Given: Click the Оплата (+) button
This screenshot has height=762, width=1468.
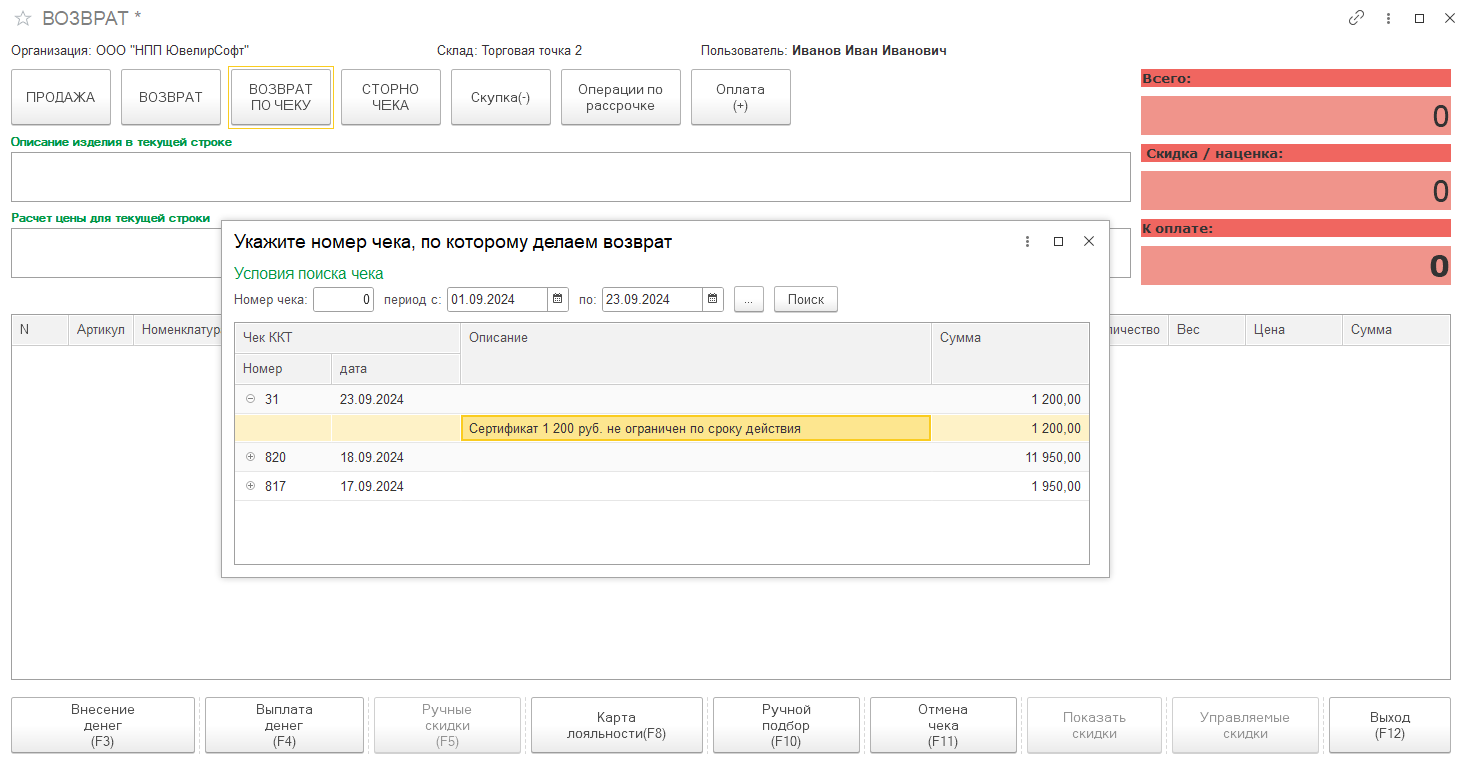Looking at the screenshot, I should pos(741,97).
